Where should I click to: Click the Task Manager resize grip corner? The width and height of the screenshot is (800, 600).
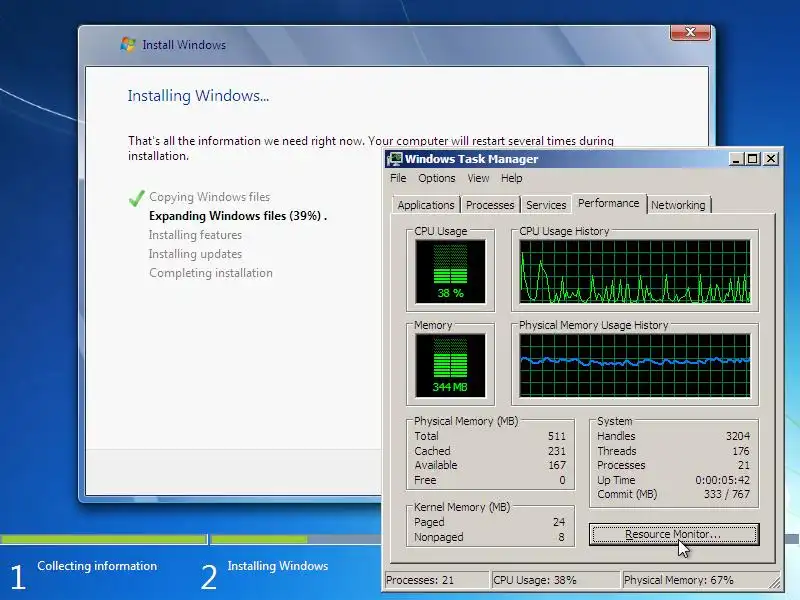tap(774, 582)
